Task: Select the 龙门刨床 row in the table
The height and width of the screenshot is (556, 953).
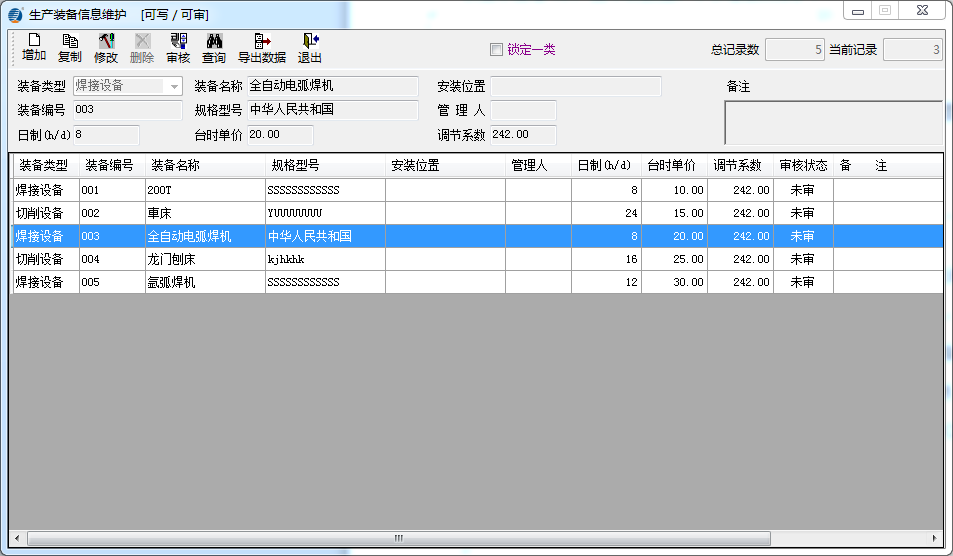Action: pos(204,259)
